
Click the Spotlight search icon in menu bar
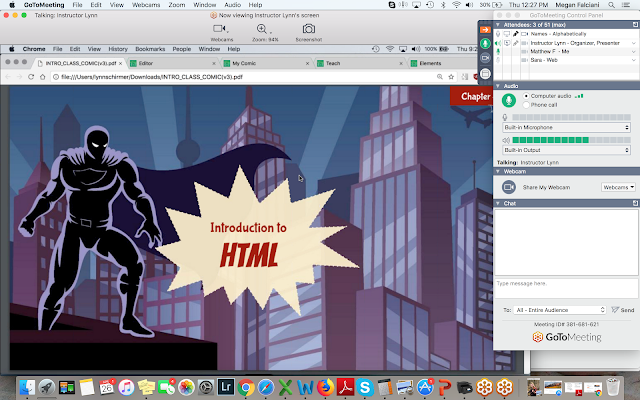tap(611, 5)
